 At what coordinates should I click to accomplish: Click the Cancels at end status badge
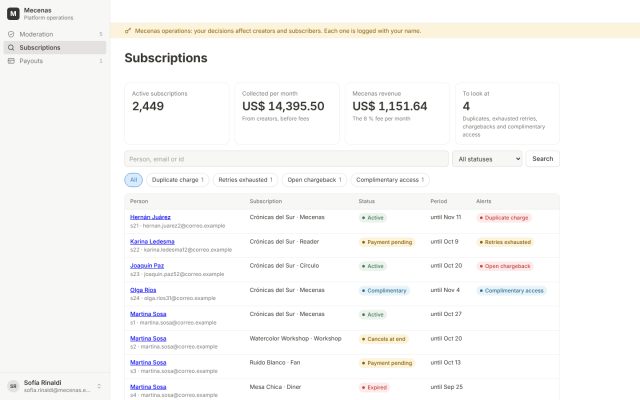[384, 339]
